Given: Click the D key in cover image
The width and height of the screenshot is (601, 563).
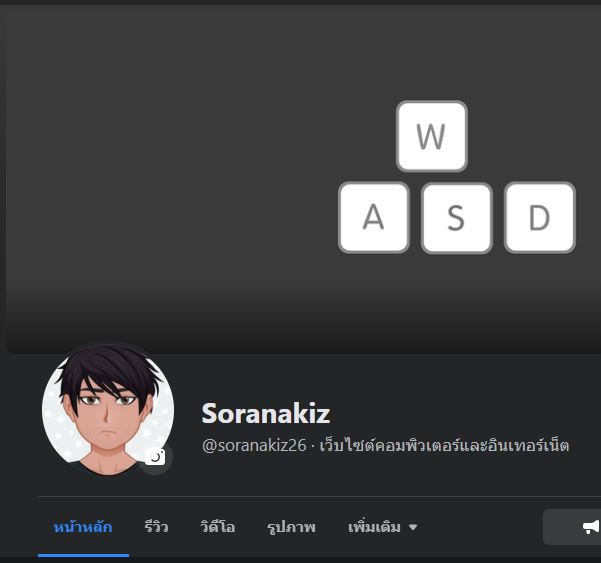Looking at the screenshot, I should 540,217.
